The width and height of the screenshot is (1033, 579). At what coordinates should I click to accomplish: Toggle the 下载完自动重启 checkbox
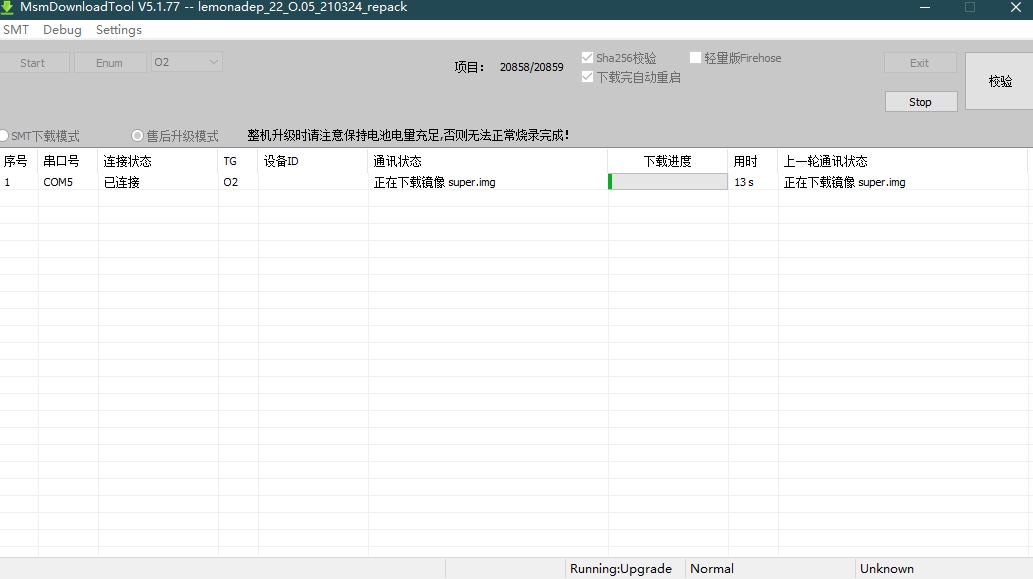[x=588, y=77]
